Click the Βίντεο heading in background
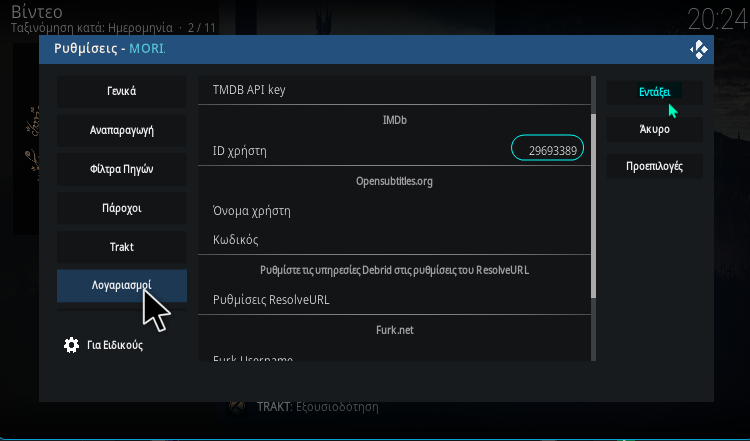This screenshot has width=750, height=441. [37, 11]
